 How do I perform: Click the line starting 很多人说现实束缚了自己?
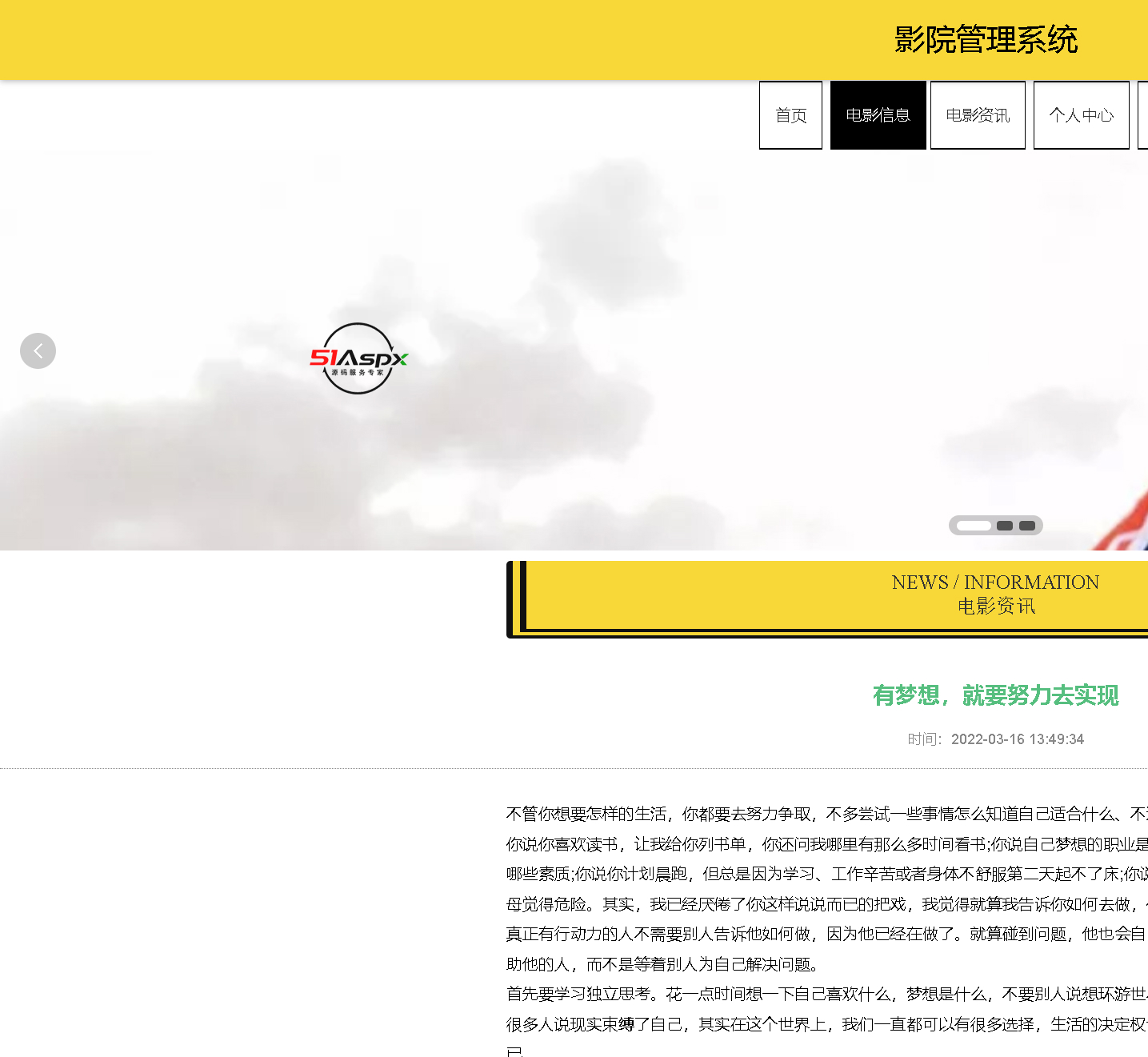coord(827,1024)
